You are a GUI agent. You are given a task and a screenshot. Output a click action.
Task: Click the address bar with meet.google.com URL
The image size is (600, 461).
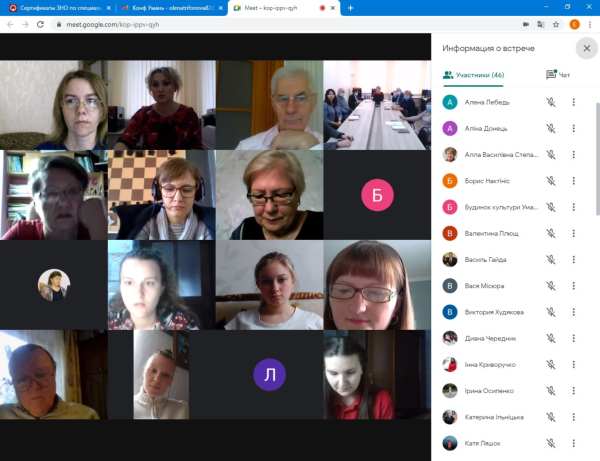click(x=250, y=24)
